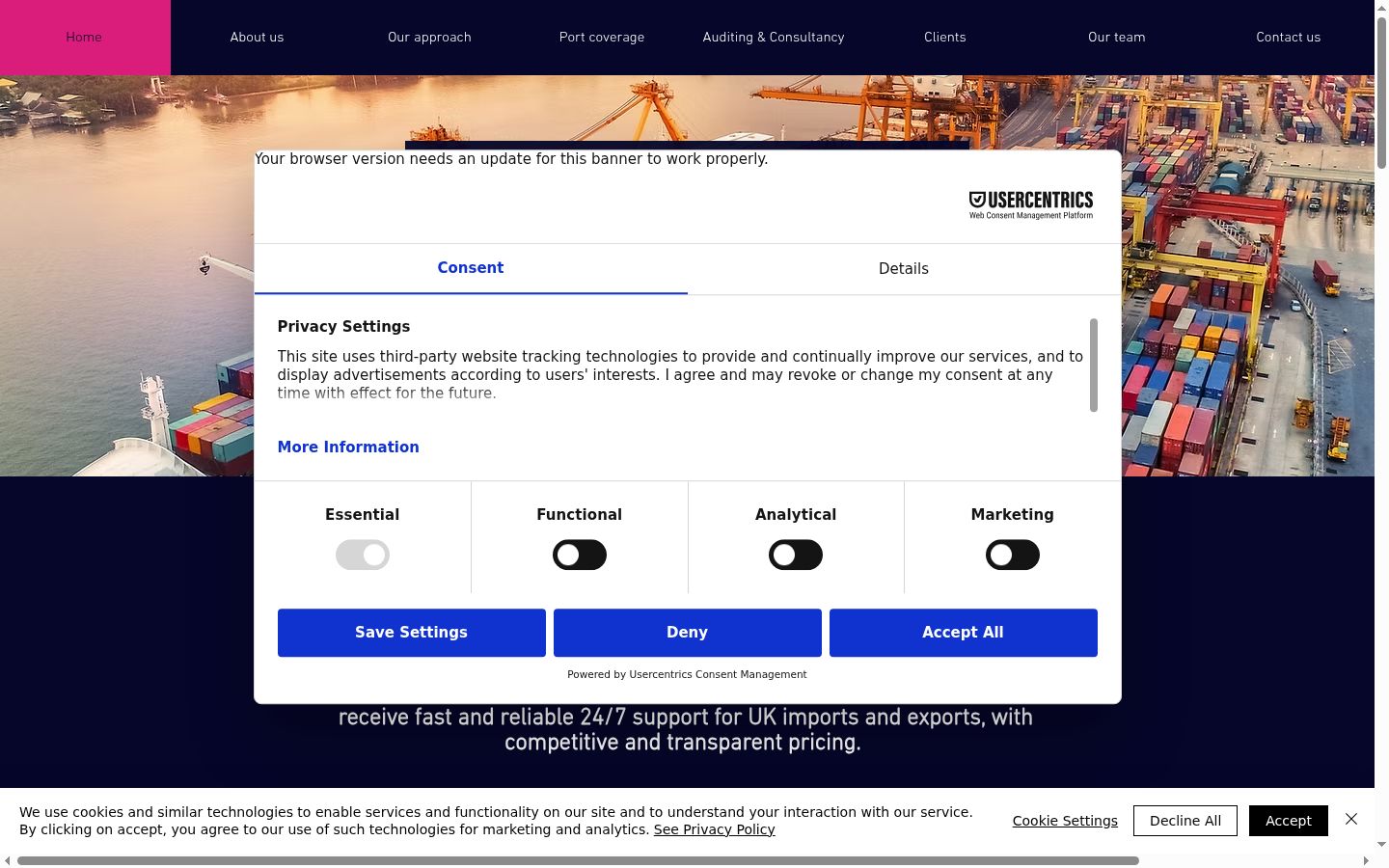The image size is (1389, 868).
Task: Toggle the Essential consent switch
Action: (363, 555)
